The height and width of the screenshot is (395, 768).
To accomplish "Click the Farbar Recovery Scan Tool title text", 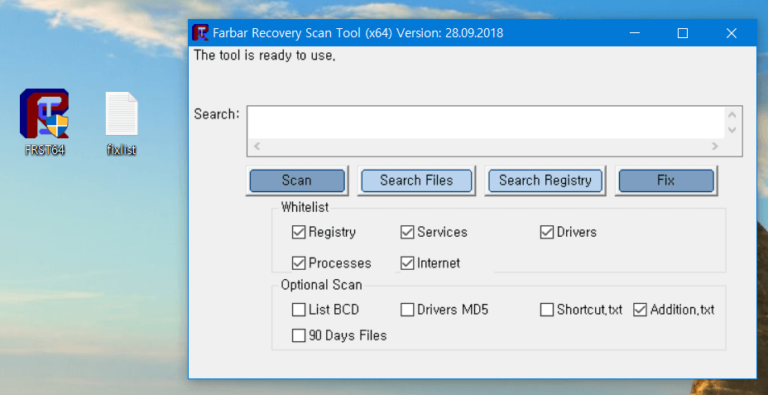I will click(x=358, y=33).
